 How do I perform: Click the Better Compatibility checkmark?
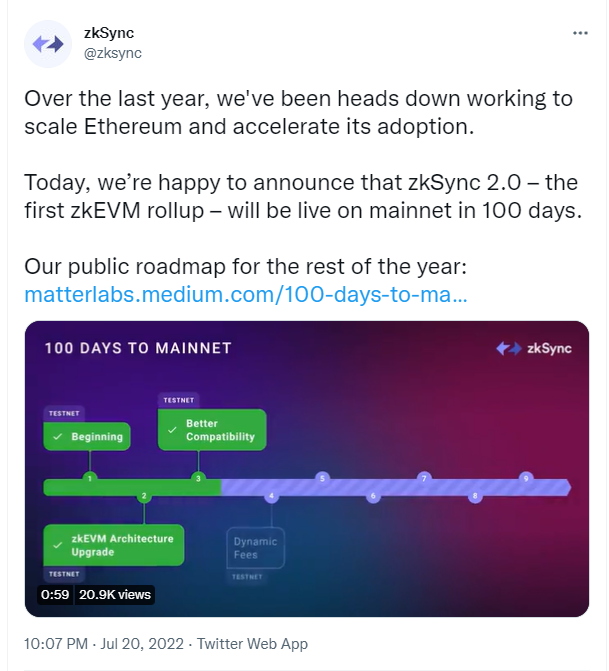click(172, 430)
